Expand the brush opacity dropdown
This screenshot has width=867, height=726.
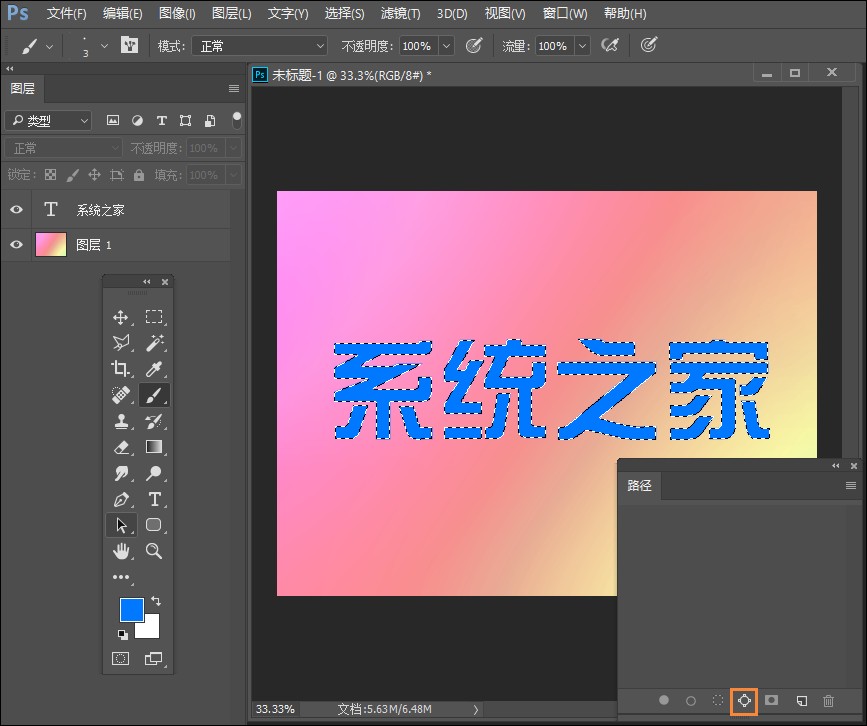[x=445, y=45]
